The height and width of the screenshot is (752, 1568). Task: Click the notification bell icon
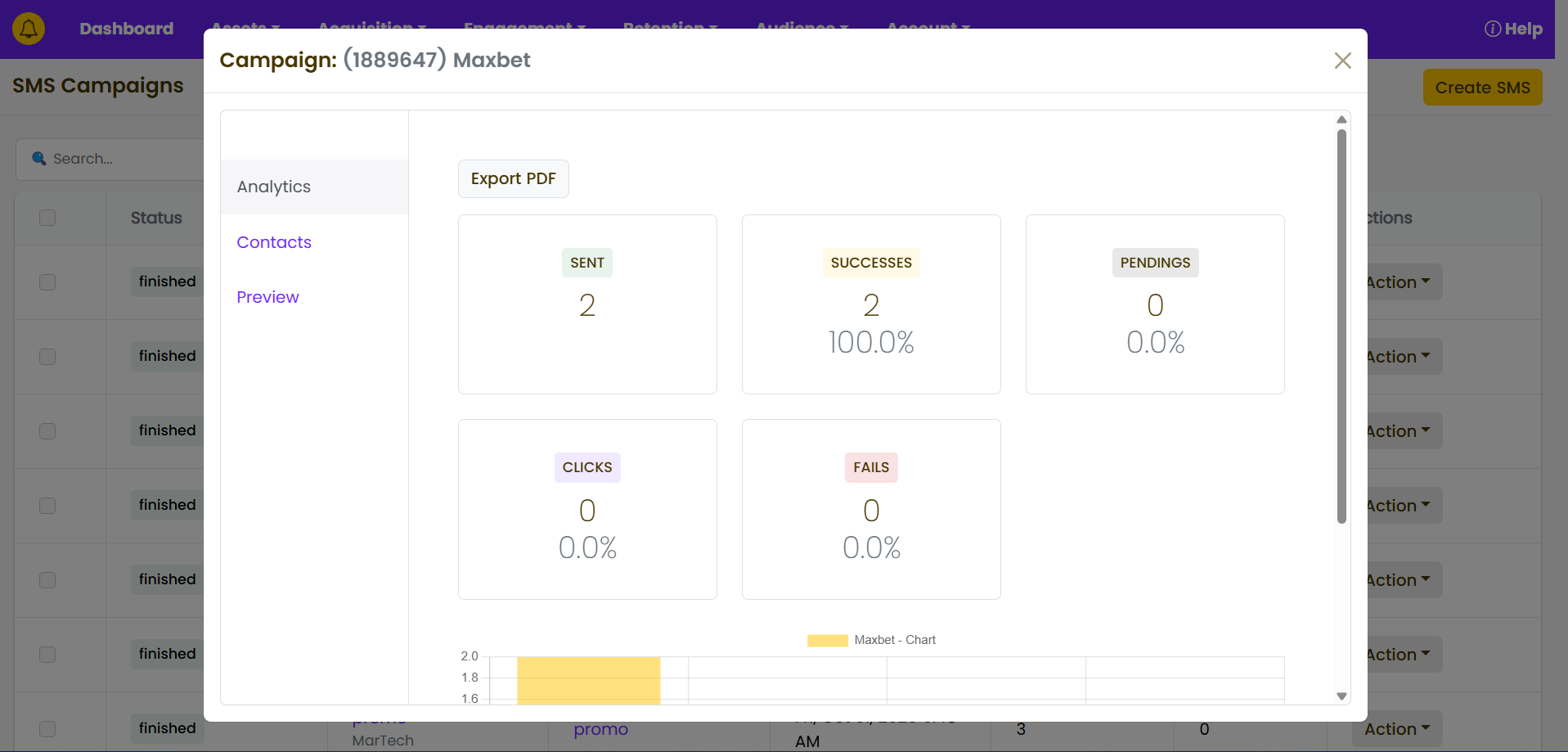click(29, 29)
